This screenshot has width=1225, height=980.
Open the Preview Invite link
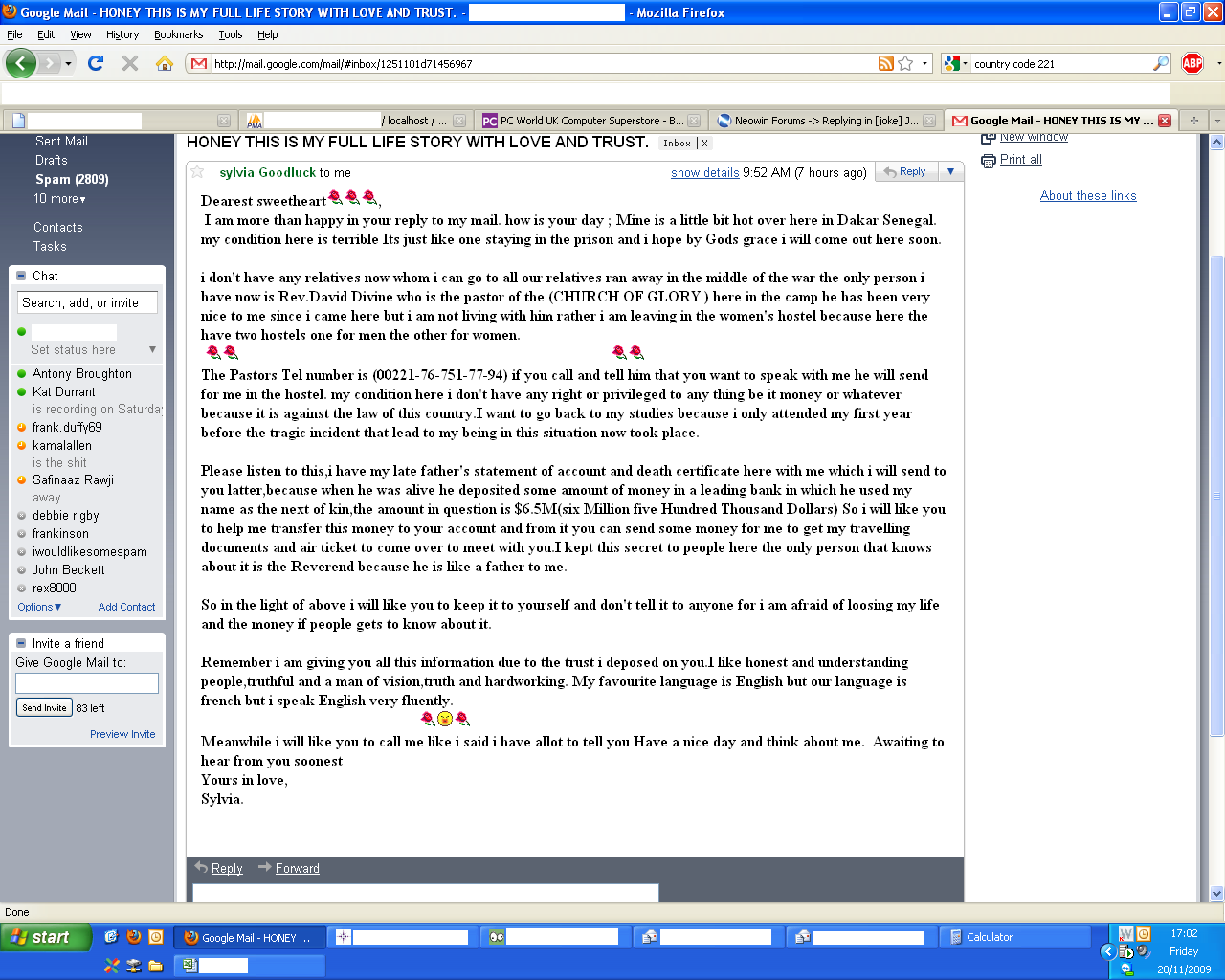pyautogui.click(x=122, y=734)
